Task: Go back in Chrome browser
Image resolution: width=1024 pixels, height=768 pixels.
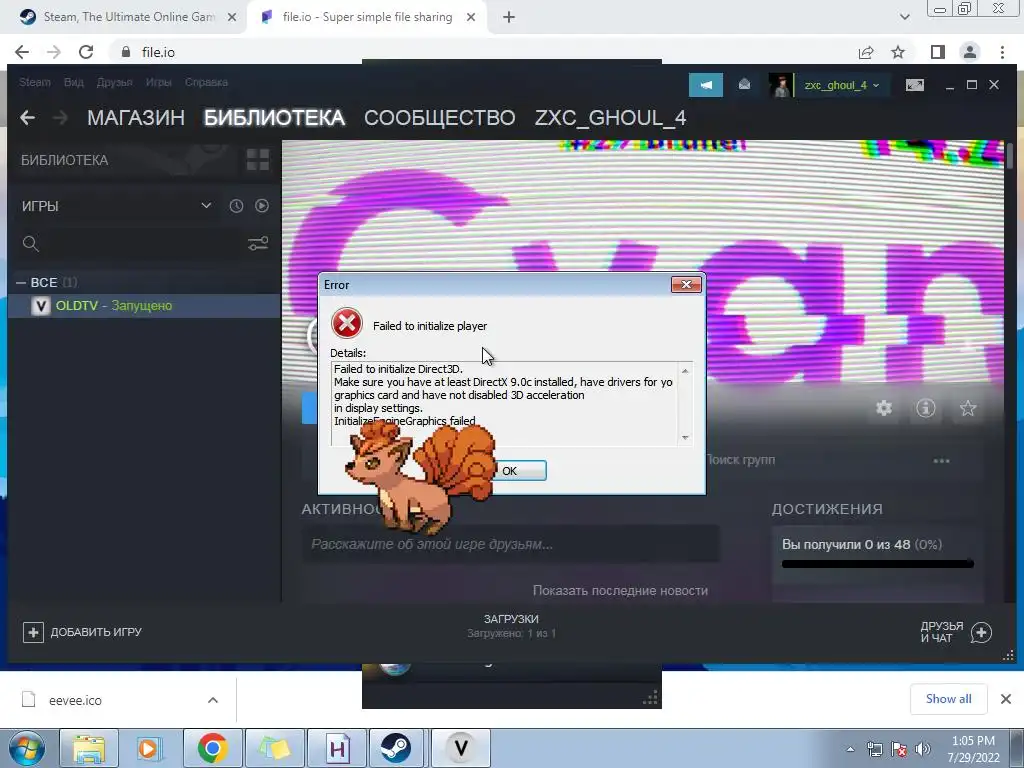Action: (22, 52)
